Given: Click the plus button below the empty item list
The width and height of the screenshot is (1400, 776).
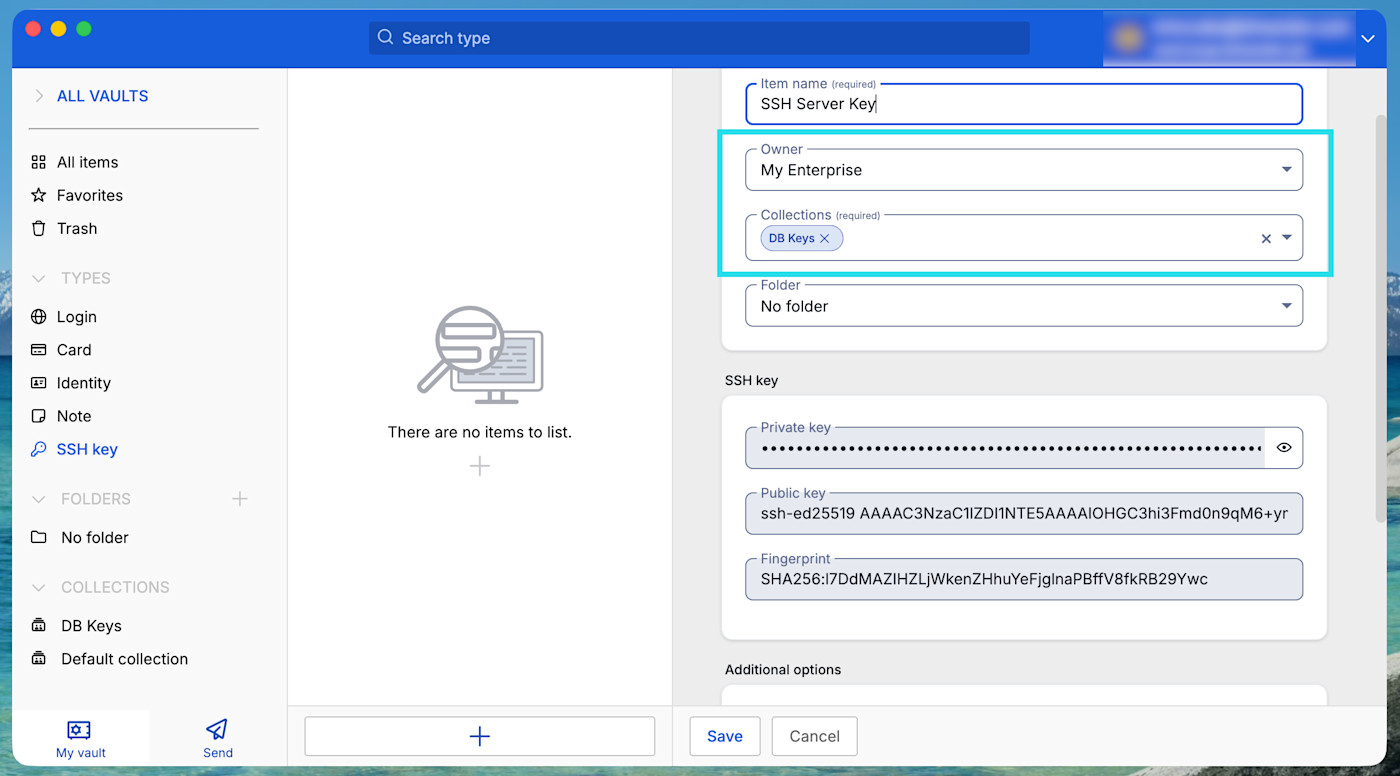Looking at the screenshot, I should pos(479,736).
